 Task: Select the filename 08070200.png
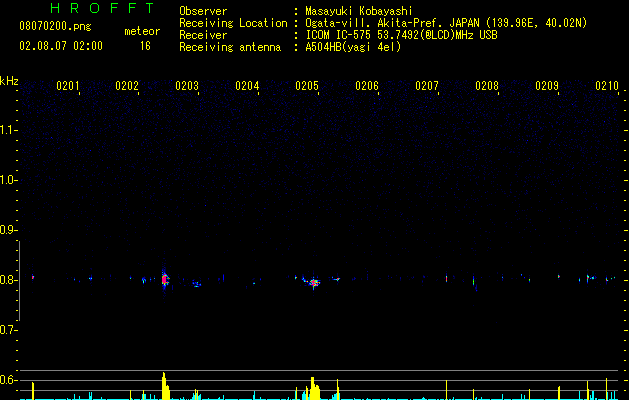tap(55, 26)
